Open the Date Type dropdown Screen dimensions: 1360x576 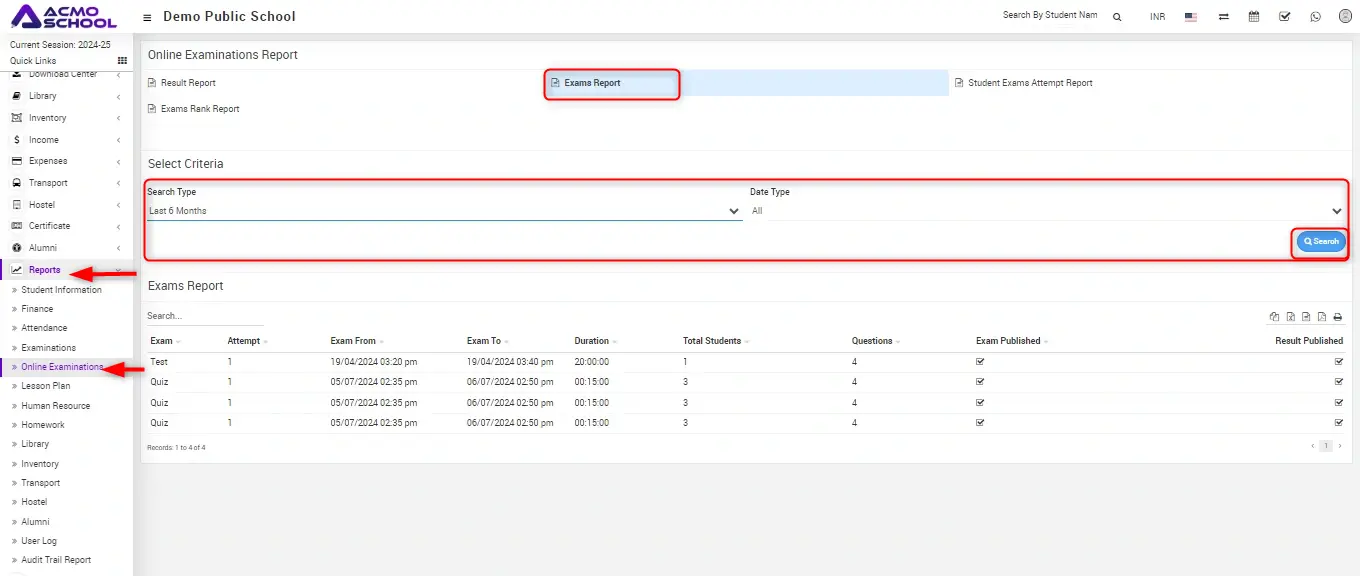coord(1046,211)
